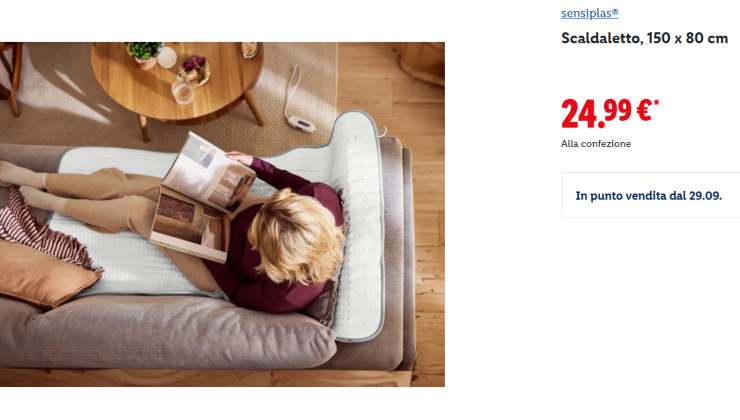This screenshot has height=420, width=740.
Task: Open the product photo of the heating blanket
Action: click(x=222, y=214)
